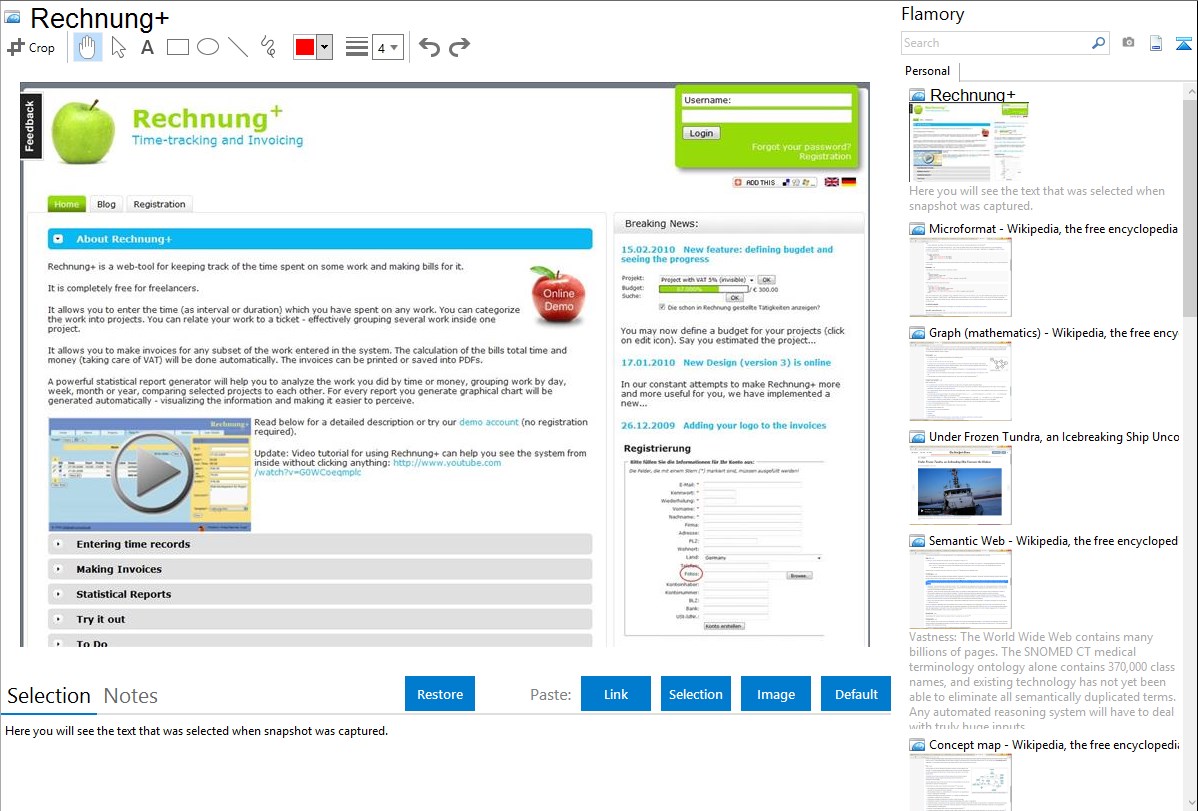The width and height of the screenshot is (1198, 811).
Task: Paste as Image
Action: click(x=775, y=694)
